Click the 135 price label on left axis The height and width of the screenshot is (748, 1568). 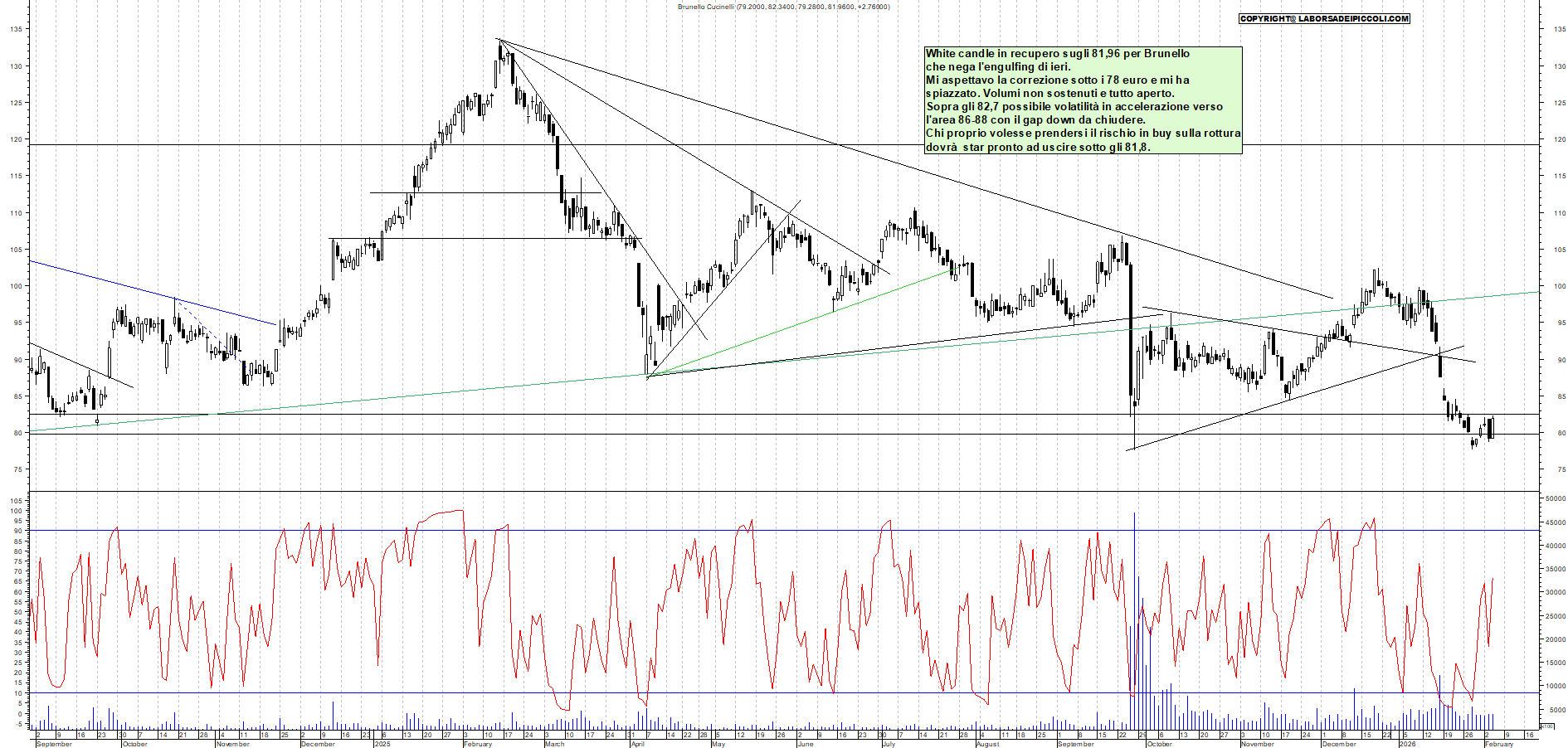point(16,29)
